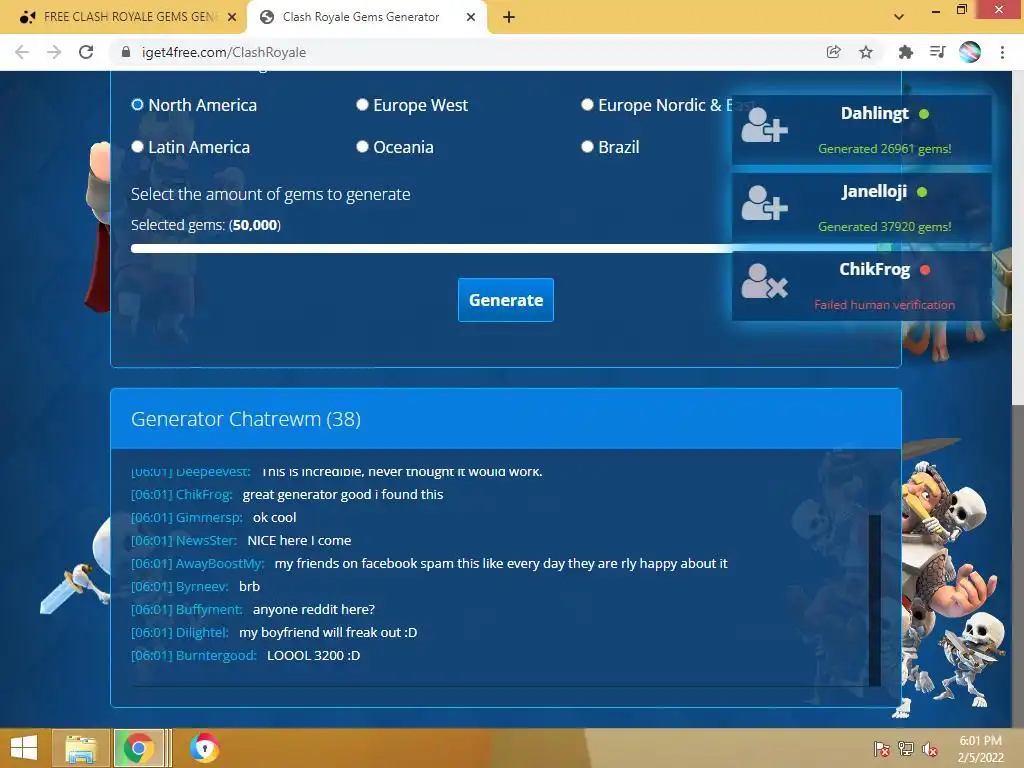Open the second Chrome-like taskbar app
This screenshot has width=1024, height=768.
tap(204, 748)
